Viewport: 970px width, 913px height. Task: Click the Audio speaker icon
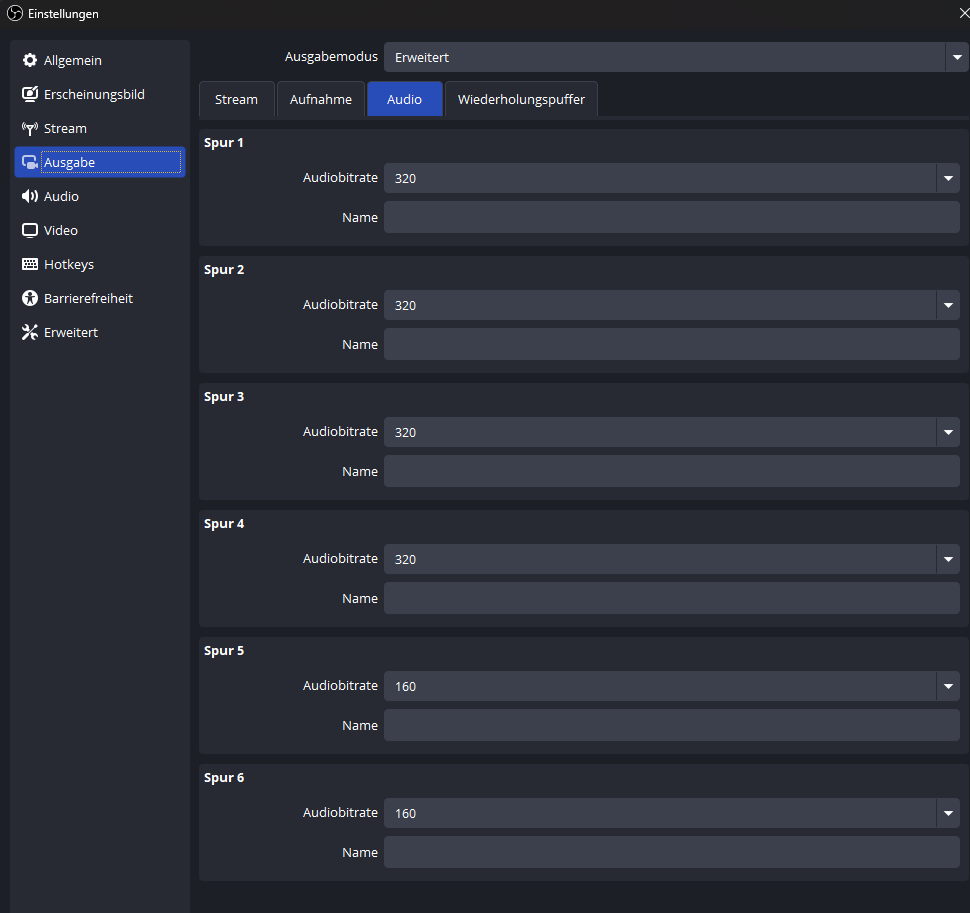tap(30, 197)
